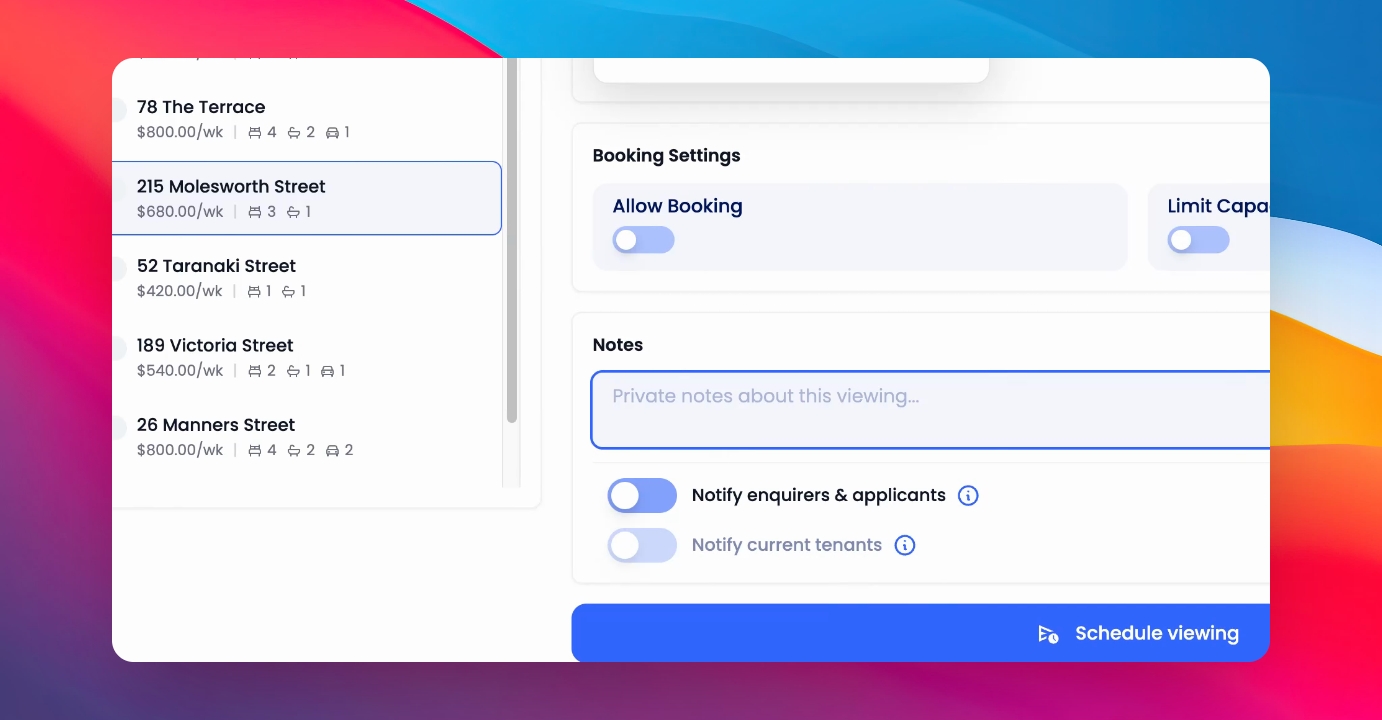Click bedroom icon for 189 Victoria Street
The height and width of the screenshot is (720, 1382).
click(255, 371)
